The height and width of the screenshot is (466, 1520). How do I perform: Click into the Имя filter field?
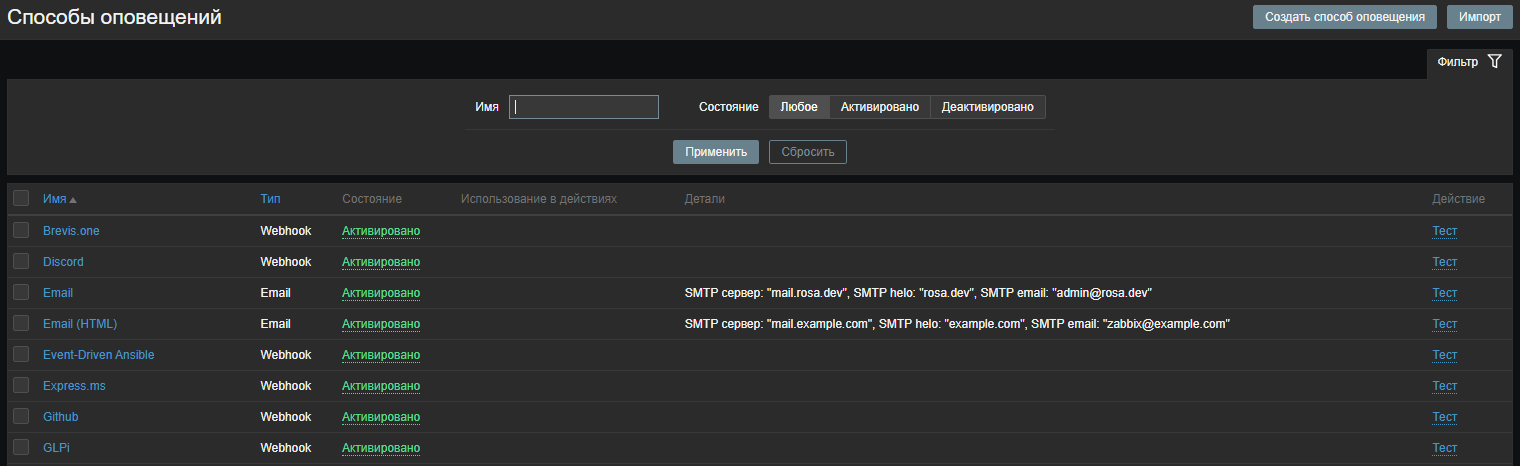[x=584, y=107]
